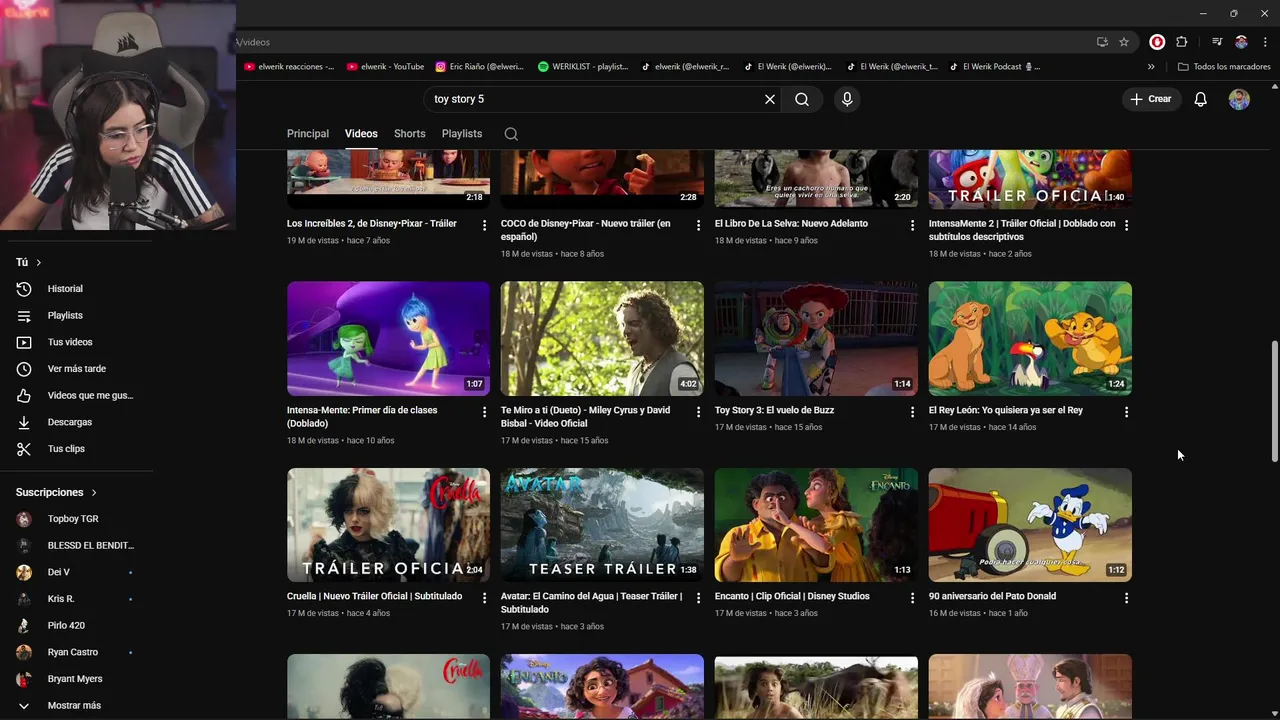Image resolution: width=1280 pixels, height=720 pixels.
Task: Open Toy Story 3: El vuelo de Buzz title
Action: [774, 410]
